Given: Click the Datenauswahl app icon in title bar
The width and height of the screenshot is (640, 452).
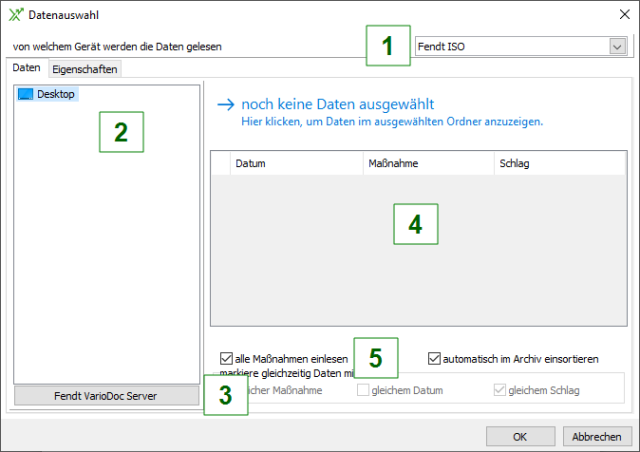Looking at the screenshot, I should tap(15, 15).
